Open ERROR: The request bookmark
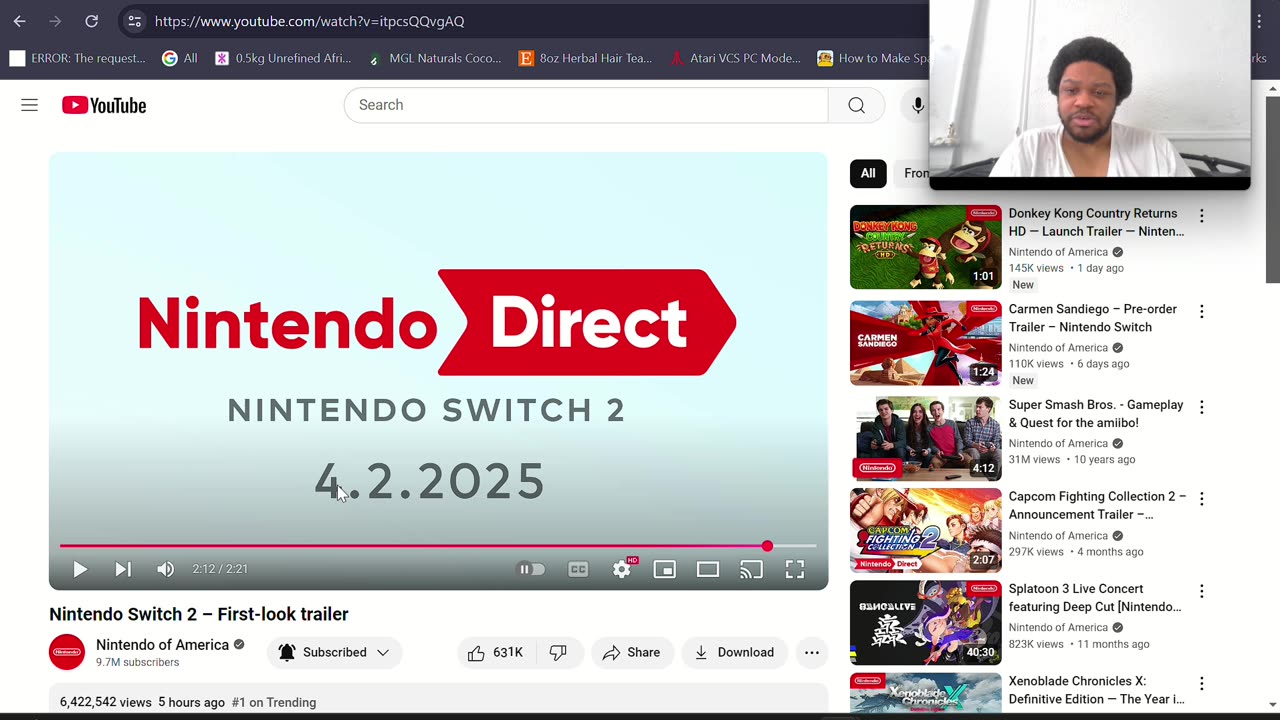Screen dimensions: 1280x720 click(x=77, y=58)
